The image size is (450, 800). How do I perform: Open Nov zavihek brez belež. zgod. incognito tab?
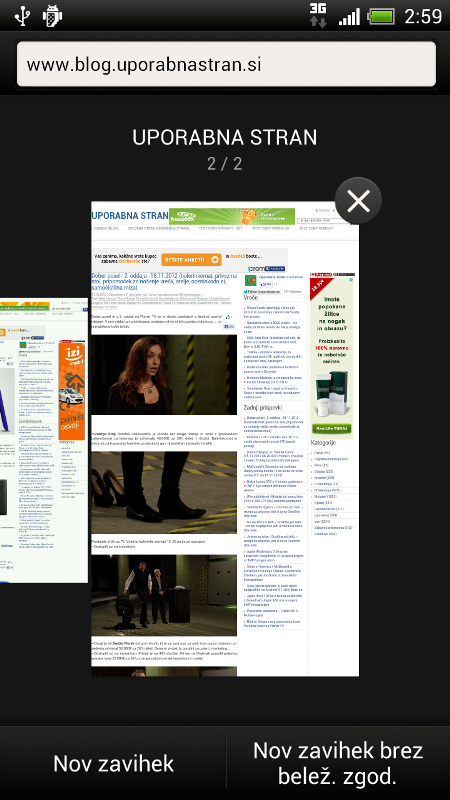338,763
